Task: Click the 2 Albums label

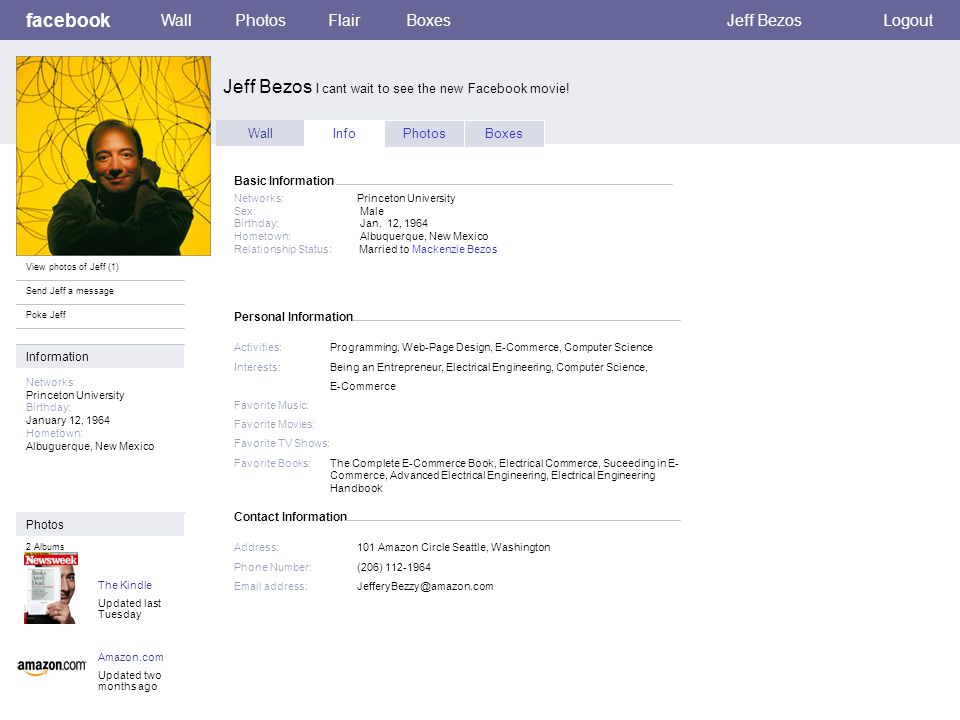Action: [x=45, y=546]
